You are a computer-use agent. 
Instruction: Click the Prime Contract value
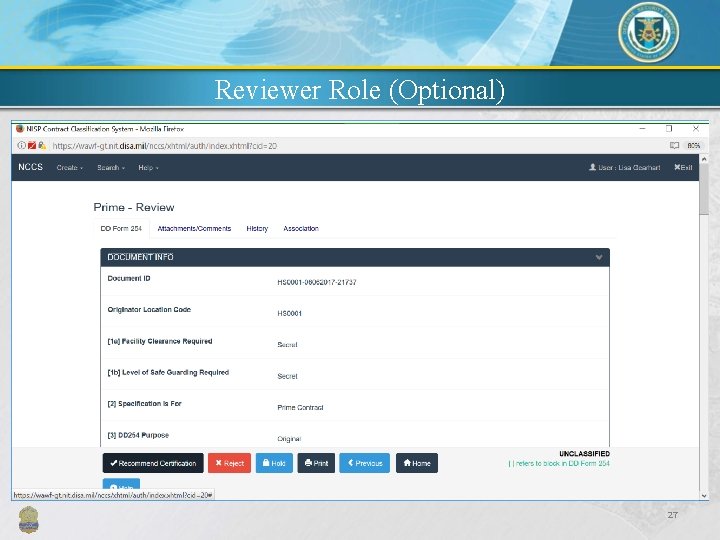300,407
